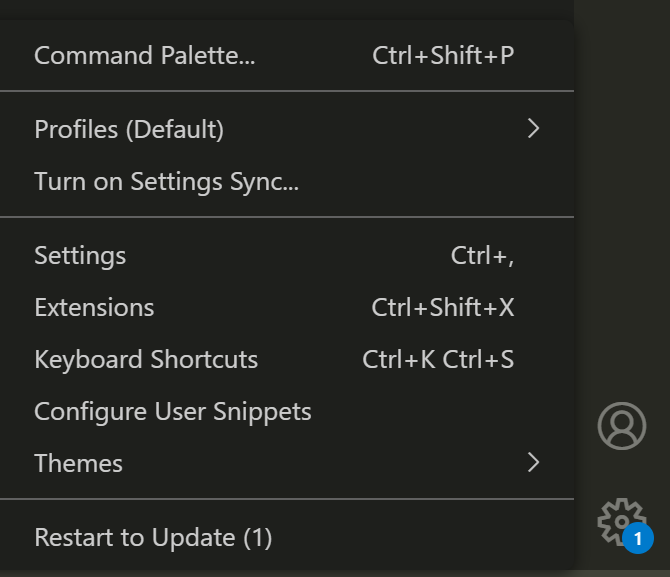The image size is (670, 577).
Task: Open Settings from the menu
Action: [x=80, y=255]
